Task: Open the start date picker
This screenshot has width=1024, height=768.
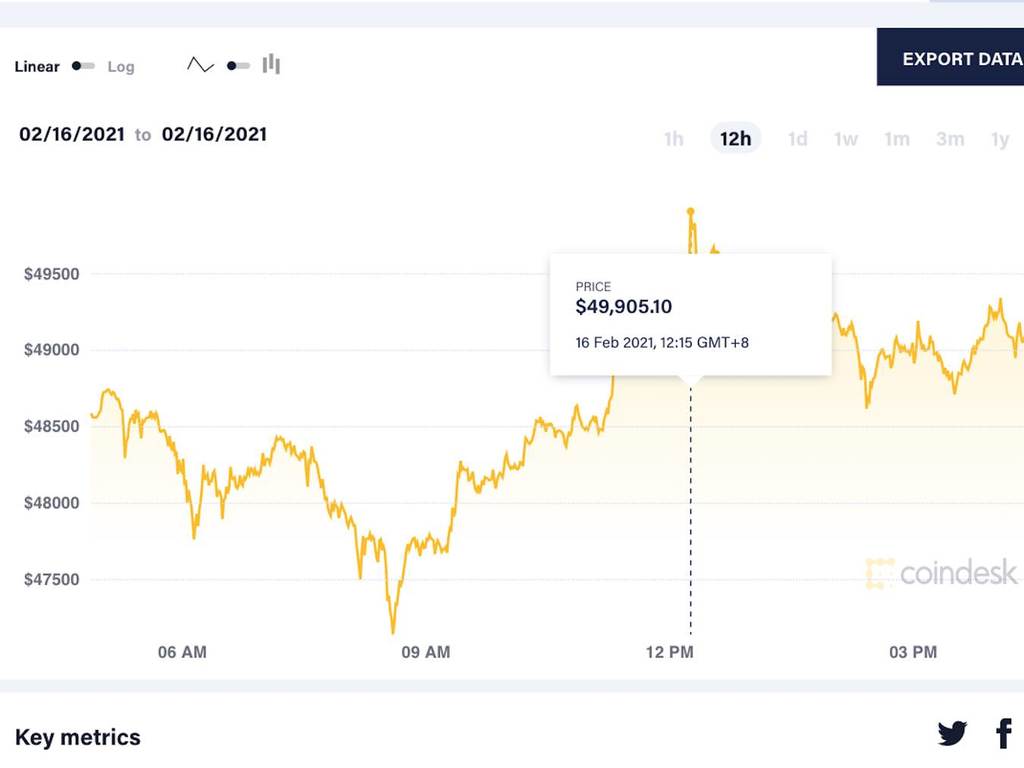Action: click(x=71, y=134)
